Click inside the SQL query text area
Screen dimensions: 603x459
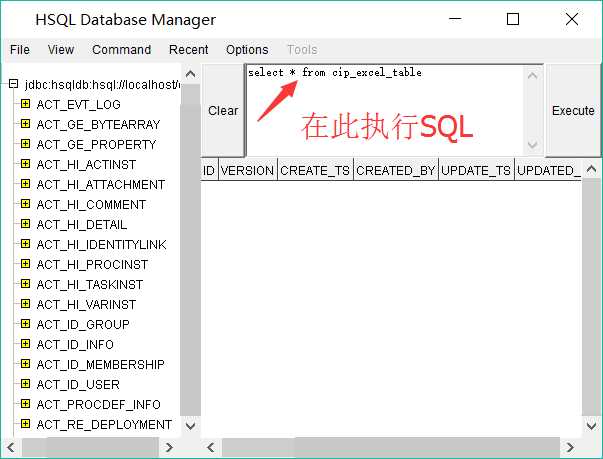point(385,111)
